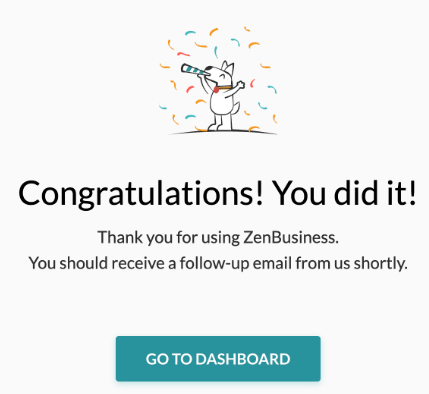Click the word 'shortly' in message
The height and width of the screenshot is (394, 429).
380,263
